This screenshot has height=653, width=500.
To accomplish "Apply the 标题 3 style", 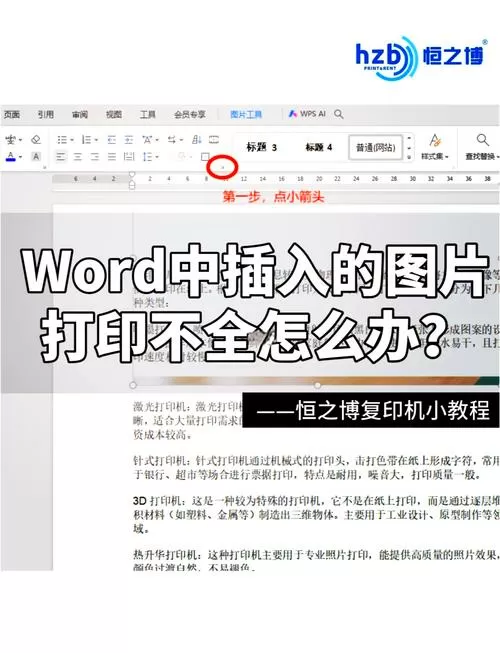I will click(x=261, y=147).
